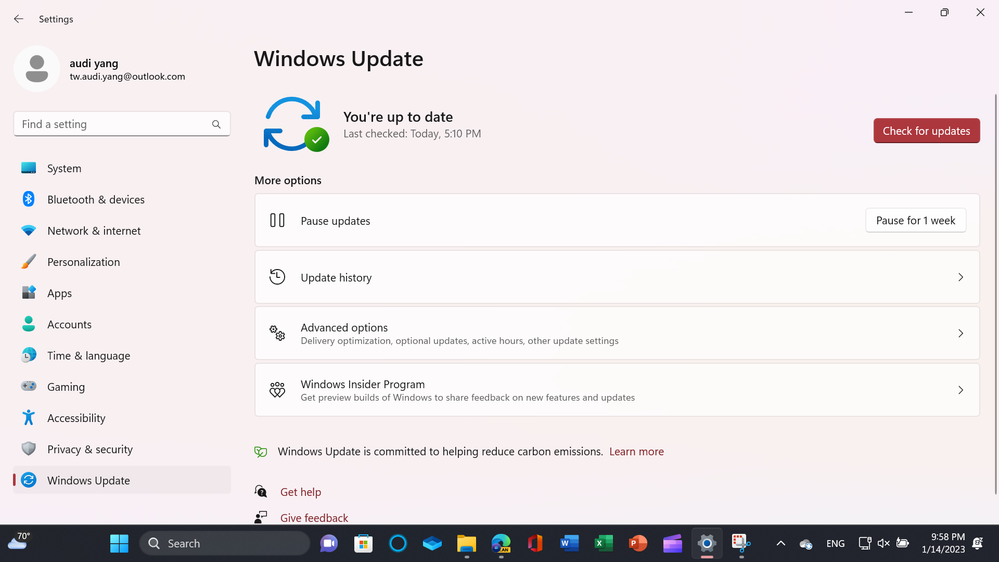Open Clipchamp from the taskbar
Image resolution: width=999 pixels, height=562 pixels.
pyautogui.click(x=672, y=544)
